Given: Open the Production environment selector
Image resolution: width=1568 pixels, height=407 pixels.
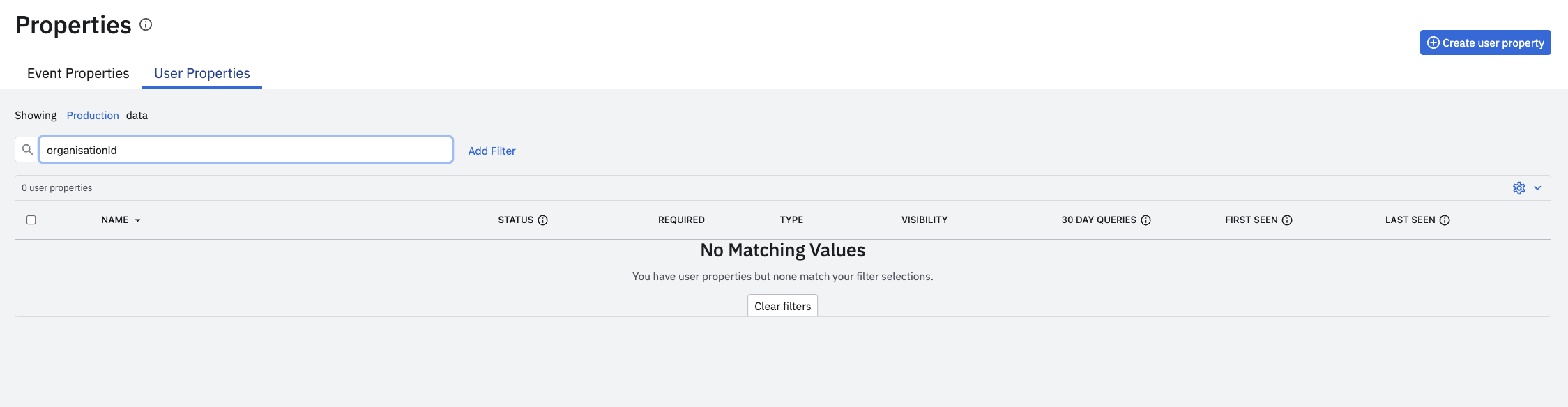Looking at the screenshot, I should 93,116.
